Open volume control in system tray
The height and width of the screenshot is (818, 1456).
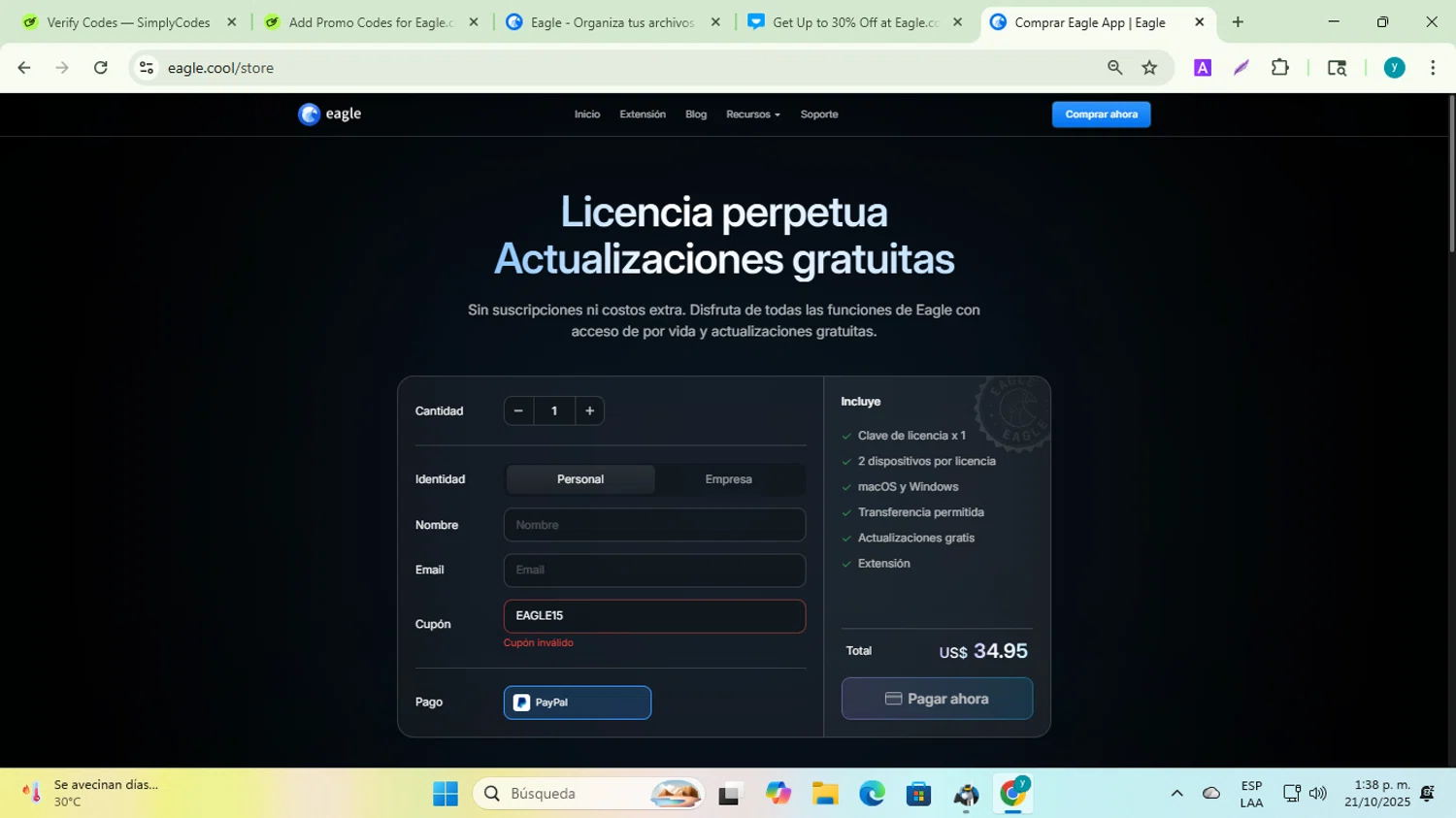pyautogui.click(x=1317, y=794)
